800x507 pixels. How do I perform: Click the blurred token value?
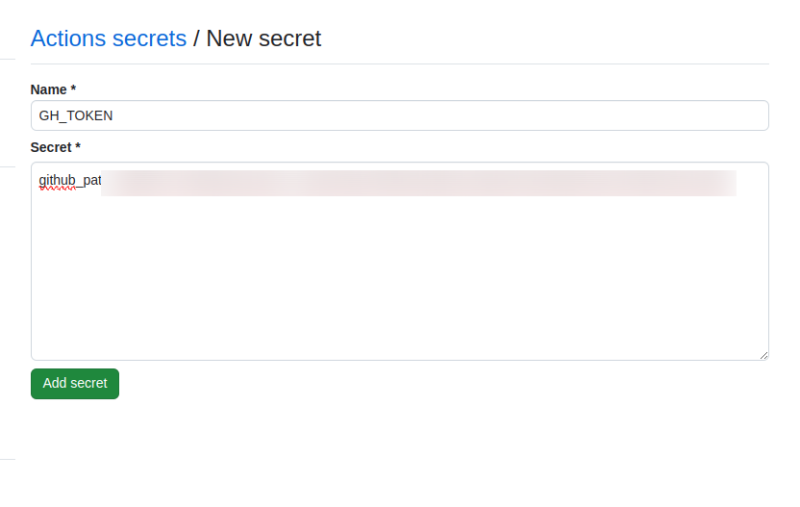418,183
